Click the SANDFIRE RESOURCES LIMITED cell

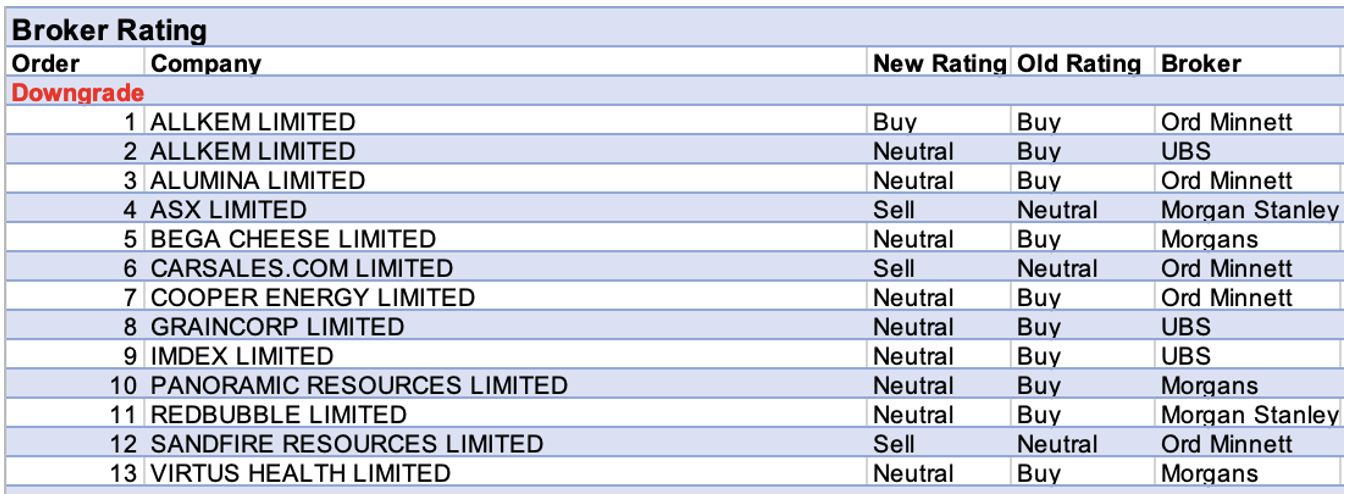[347, 444]
